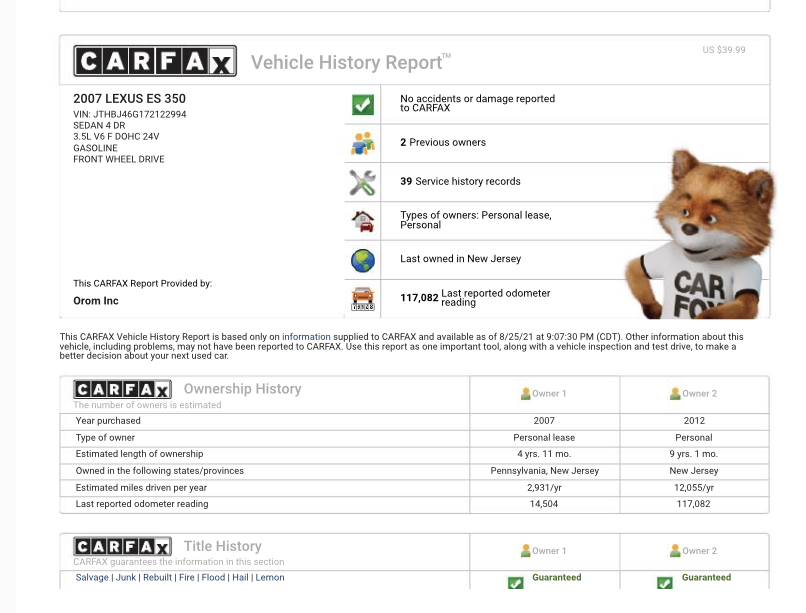806x613 pixels.
Task: Click the previous owners people icon
Action: pyautogui.click(x=363, y=143)
